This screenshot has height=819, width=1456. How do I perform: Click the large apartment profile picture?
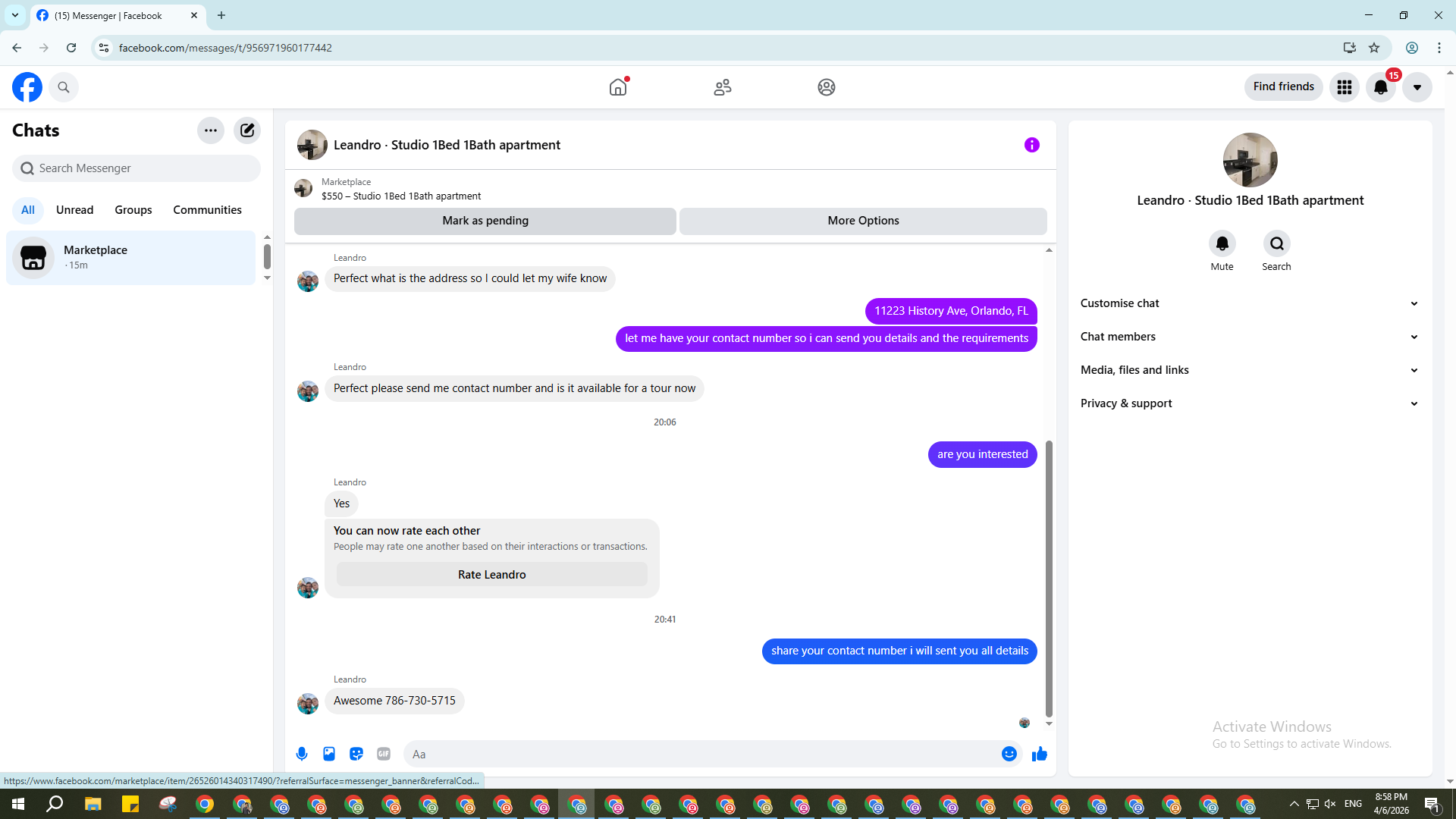click(x=1250, y=160)
